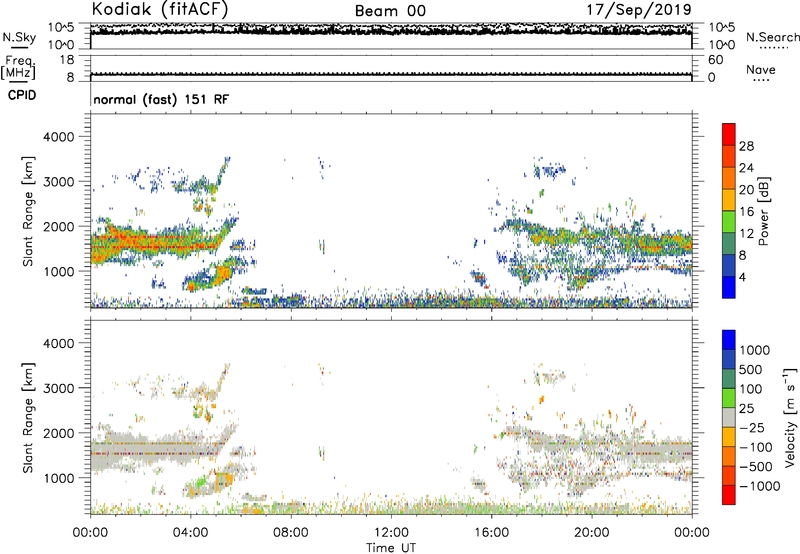Select the "−100" velocity colorbar label

click(x=756, y=447)
